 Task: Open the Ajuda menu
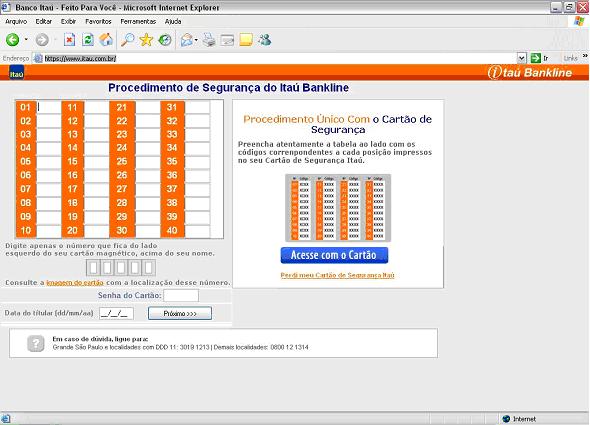point(173,21)
